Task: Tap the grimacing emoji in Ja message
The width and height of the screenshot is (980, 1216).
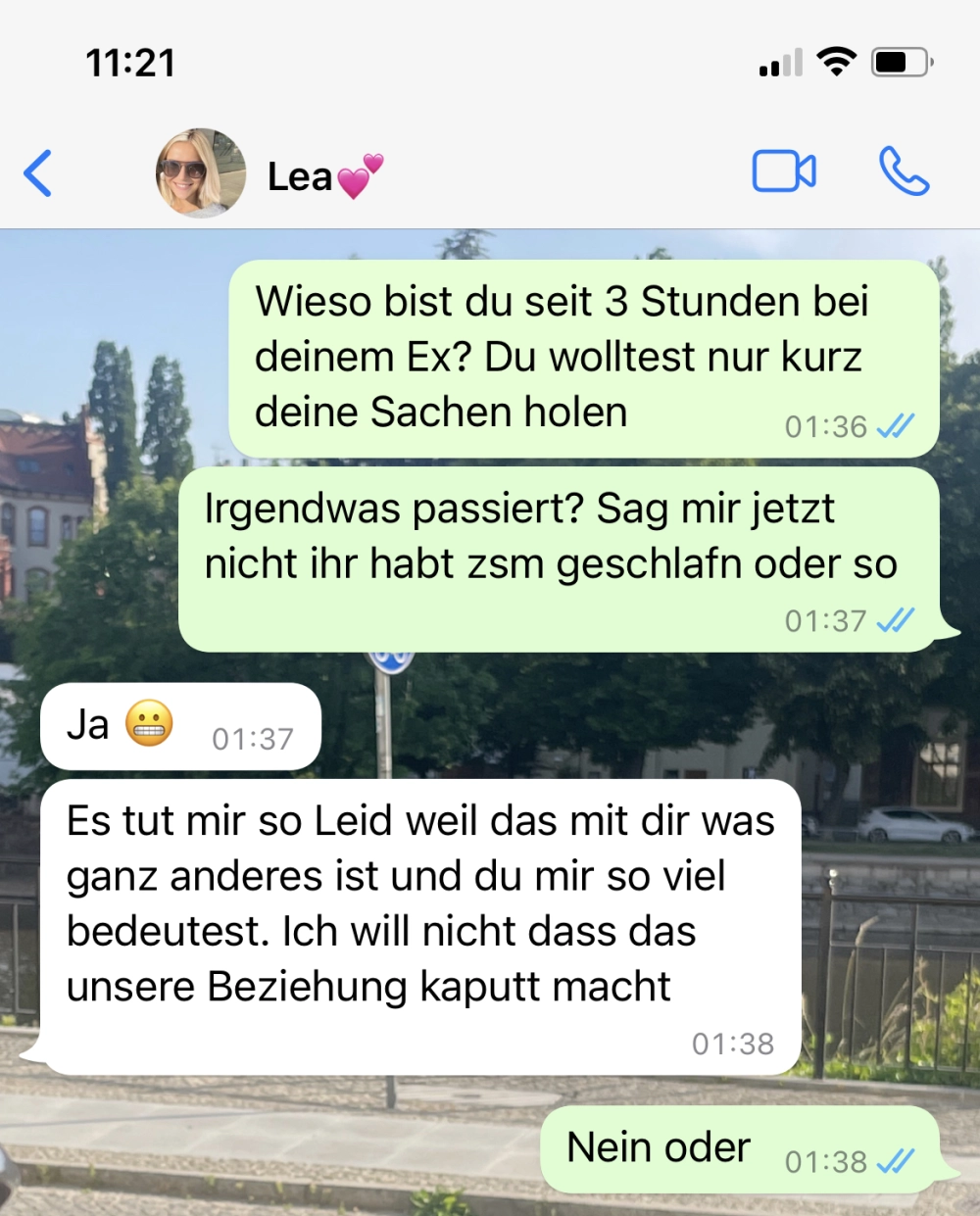Action: click(149, 725)
